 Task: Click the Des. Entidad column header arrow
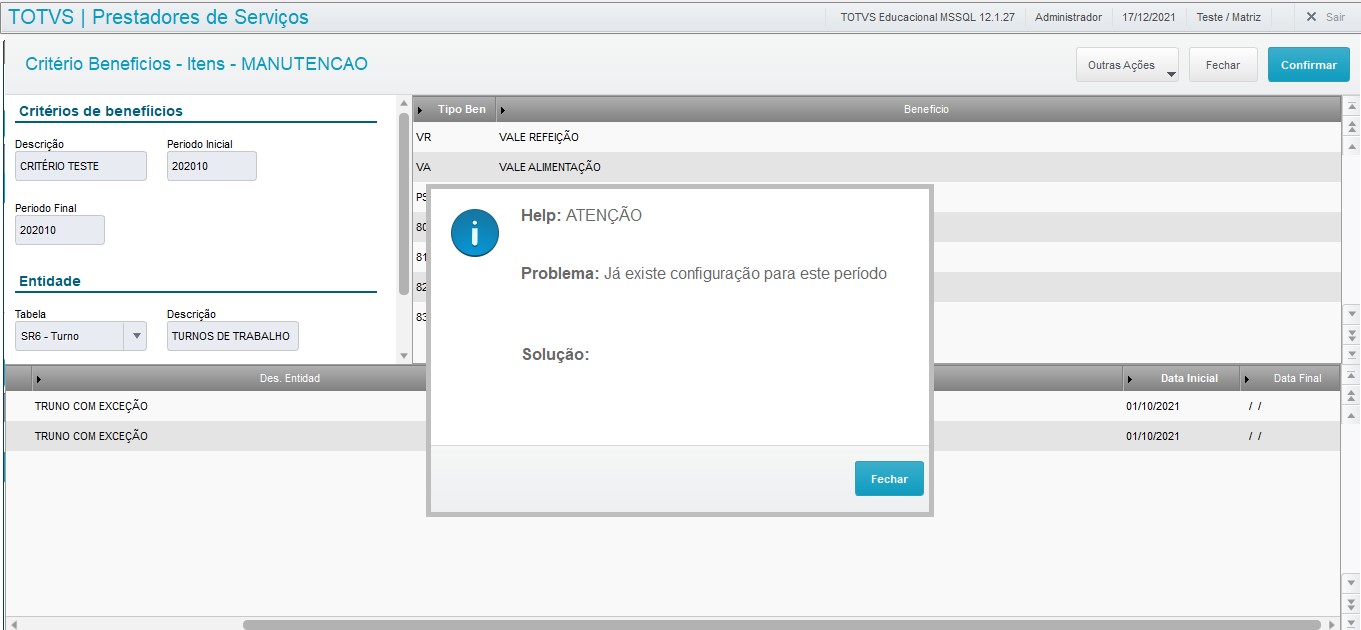38,379
